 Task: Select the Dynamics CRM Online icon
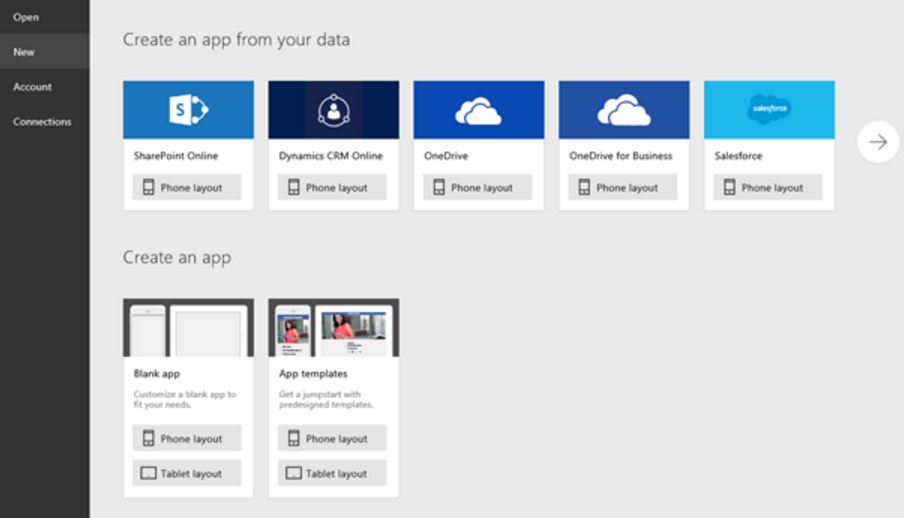point(333,110)
